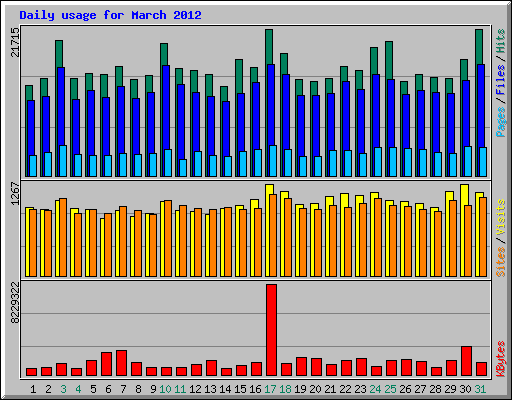
Task: Select the red KBytes bar for day 7
Action: coord(121,363)
